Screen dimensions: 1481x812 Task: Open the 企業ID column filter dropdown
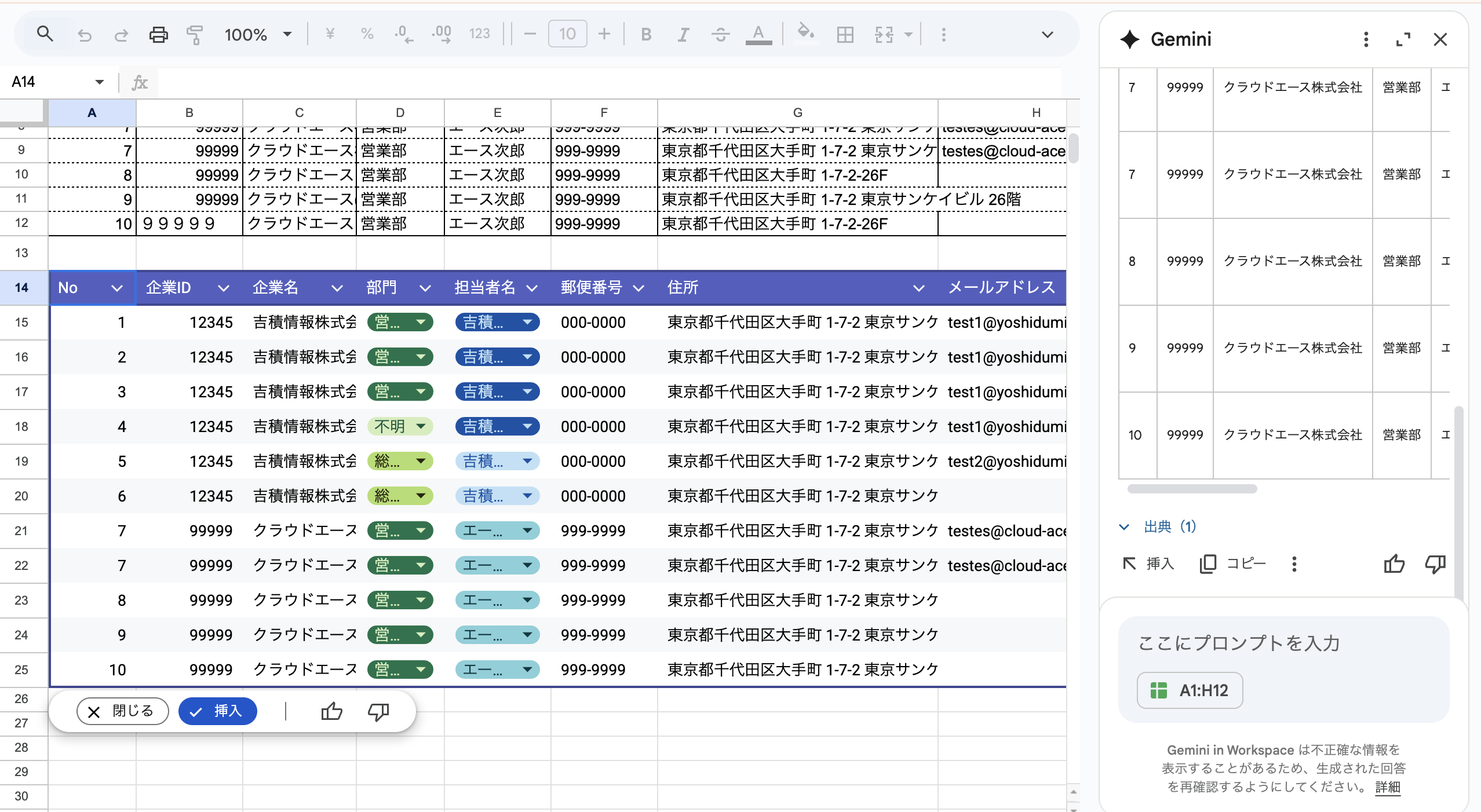point(223,288)
